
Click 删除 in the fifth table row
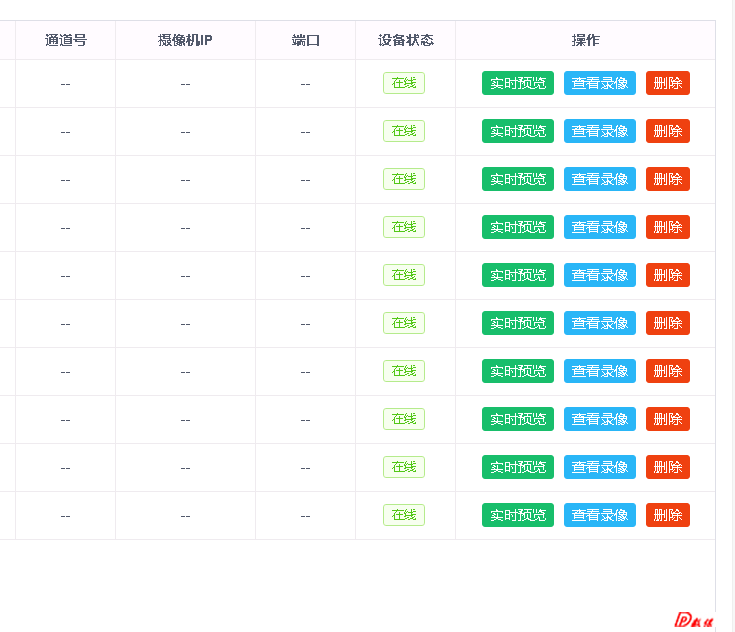tap(668, 275)
